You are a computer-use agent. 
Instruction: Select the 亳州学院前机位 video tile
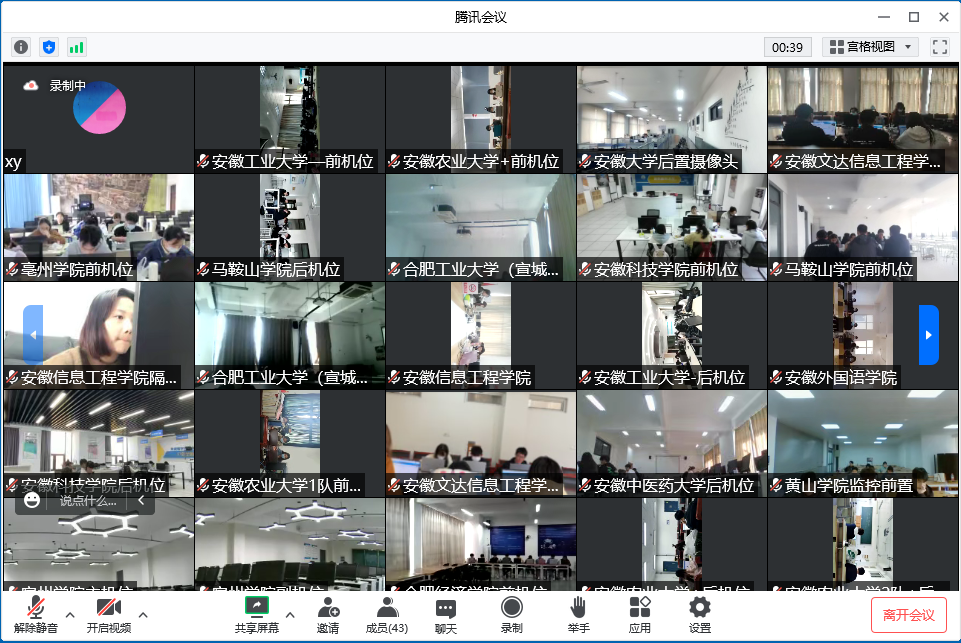pyautogui.click(x=99, y=227)
